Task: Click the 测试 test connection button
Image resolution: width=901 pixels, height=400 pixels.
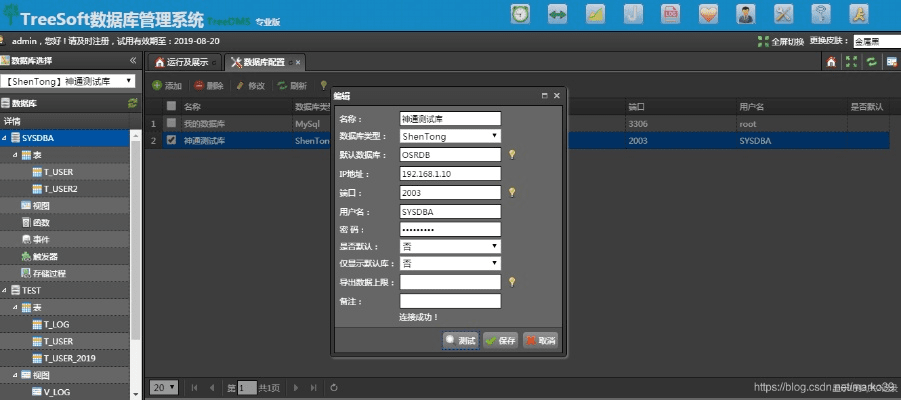Action: click(x=461, y=340)
